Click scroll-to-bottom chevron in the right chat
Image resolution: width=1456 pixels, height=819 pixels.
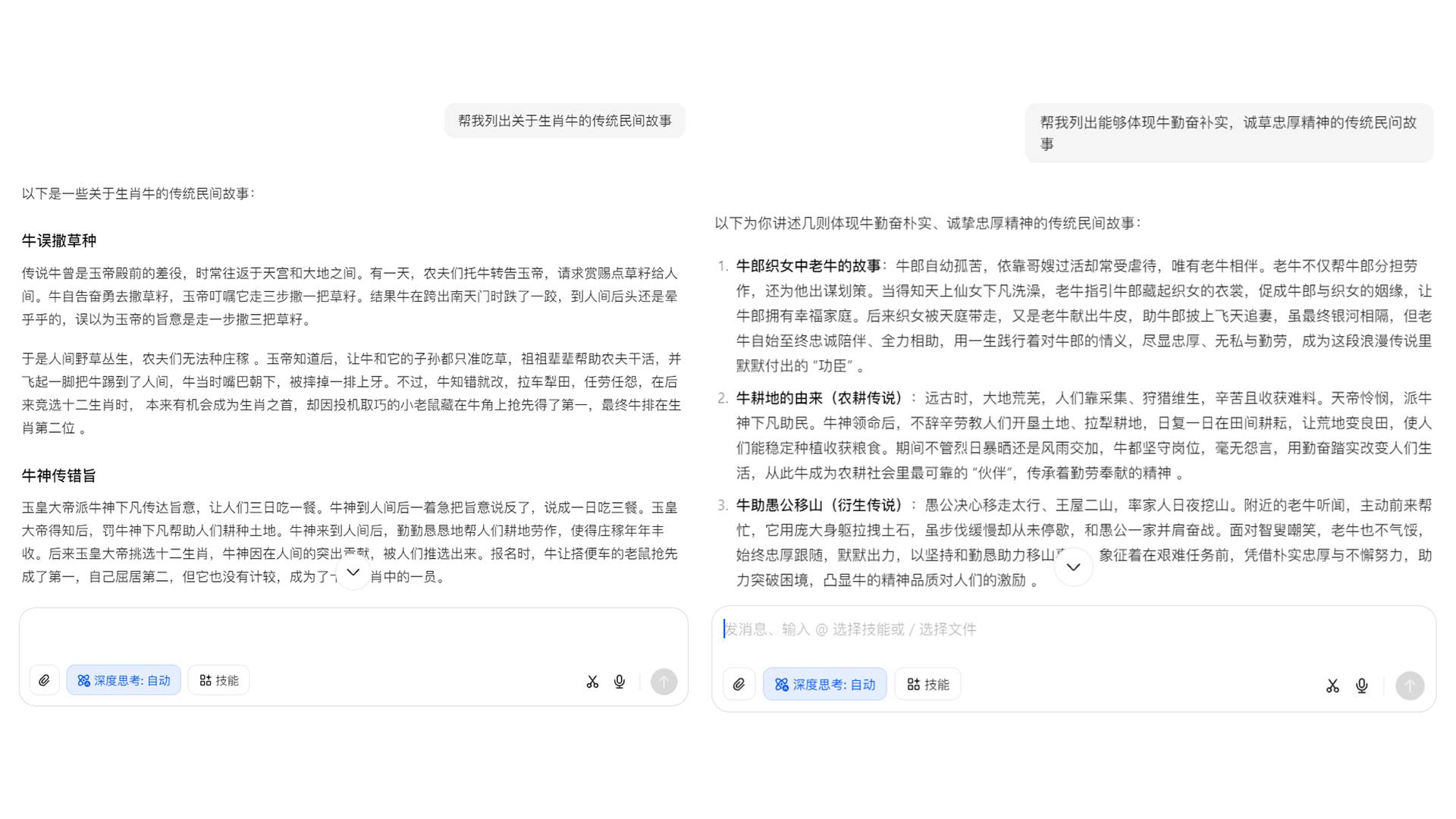coord(1073,567)
